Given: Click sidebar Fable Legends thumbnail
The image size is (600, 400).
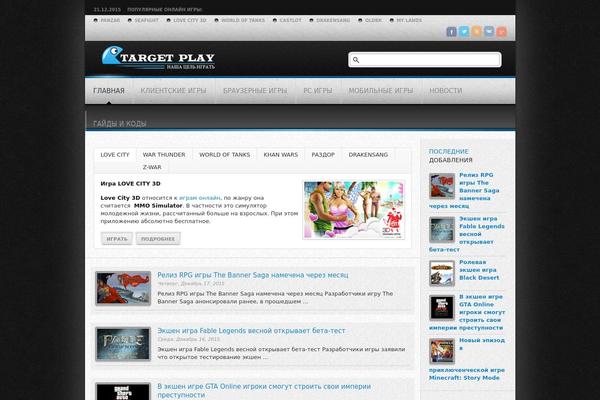Looking at the screenshot, I should coord(442,230).
